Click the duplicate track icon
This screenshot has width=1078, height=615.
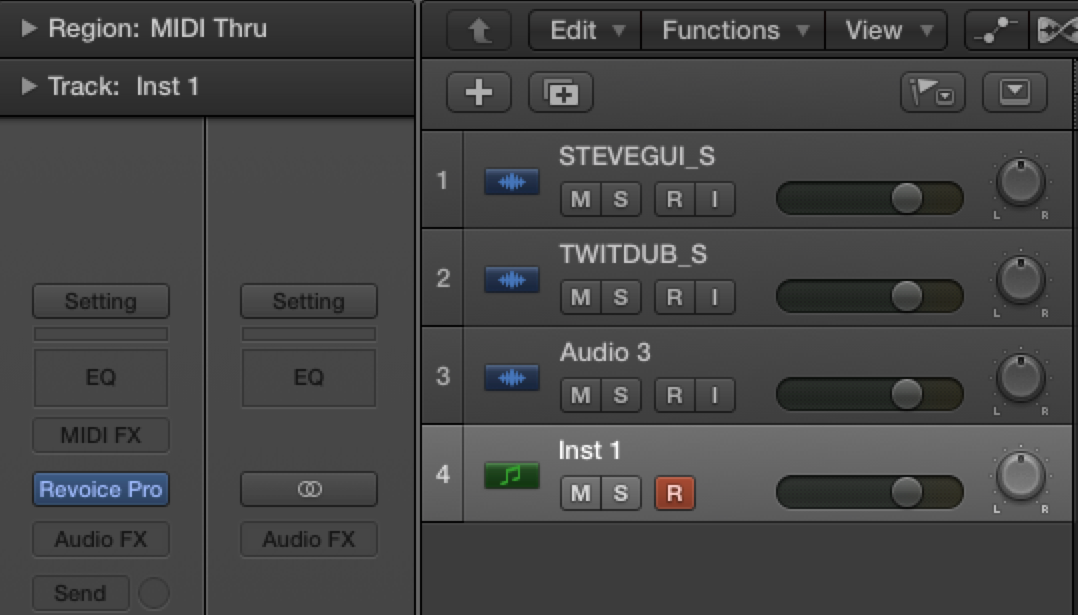(x=561, y=92)
